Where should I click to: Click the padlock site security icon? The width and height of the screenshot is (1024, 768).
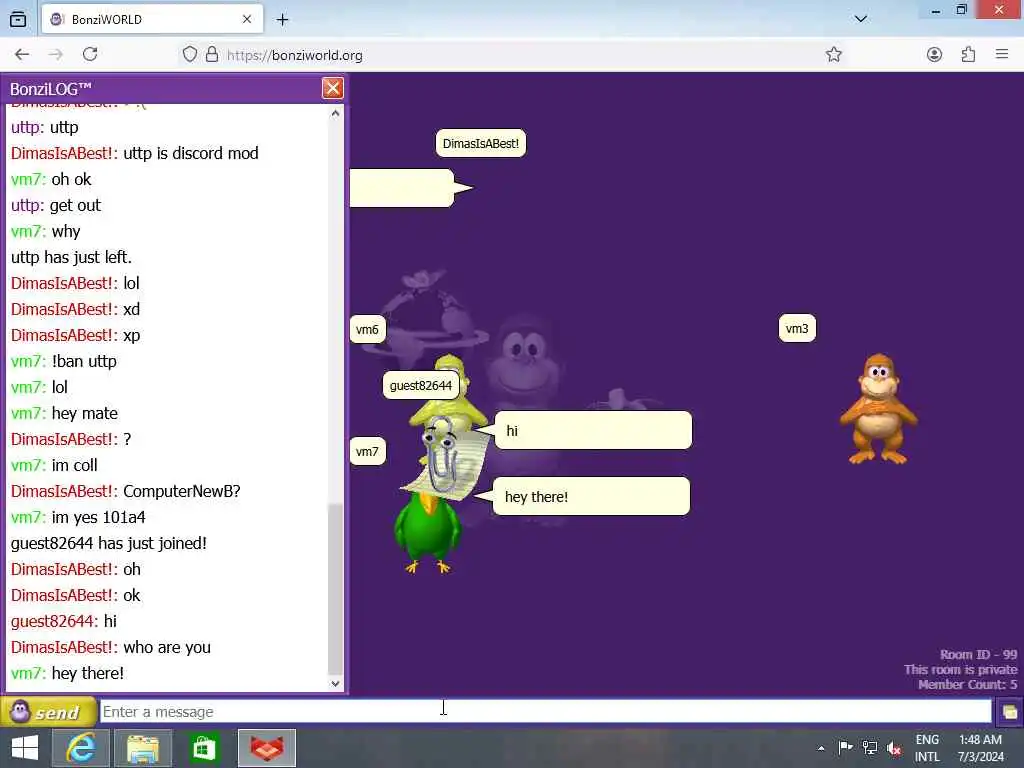click(x=212, y=55)
